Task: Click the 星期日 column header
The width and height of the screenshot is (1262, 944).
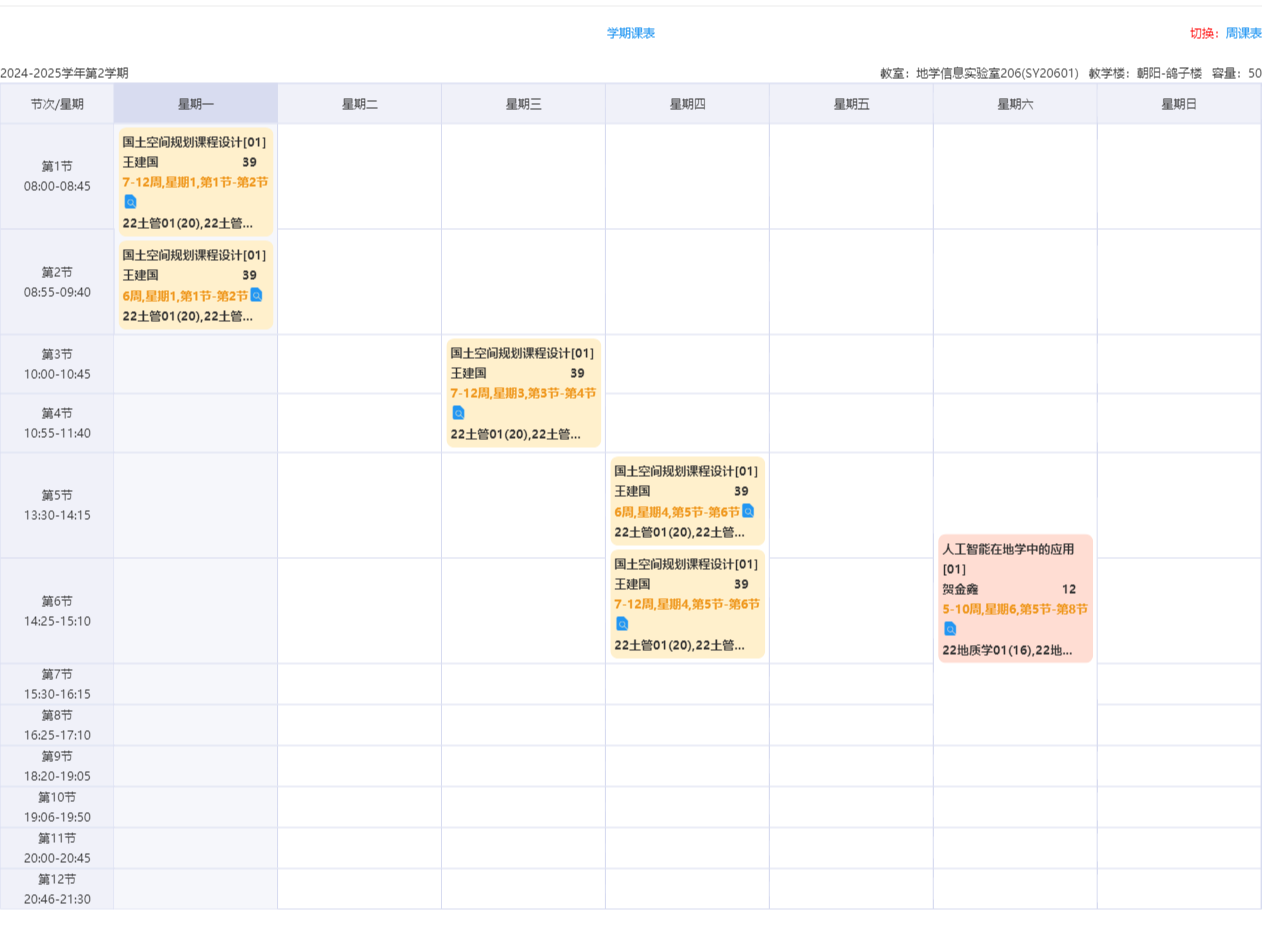Action: (1179, 104)
